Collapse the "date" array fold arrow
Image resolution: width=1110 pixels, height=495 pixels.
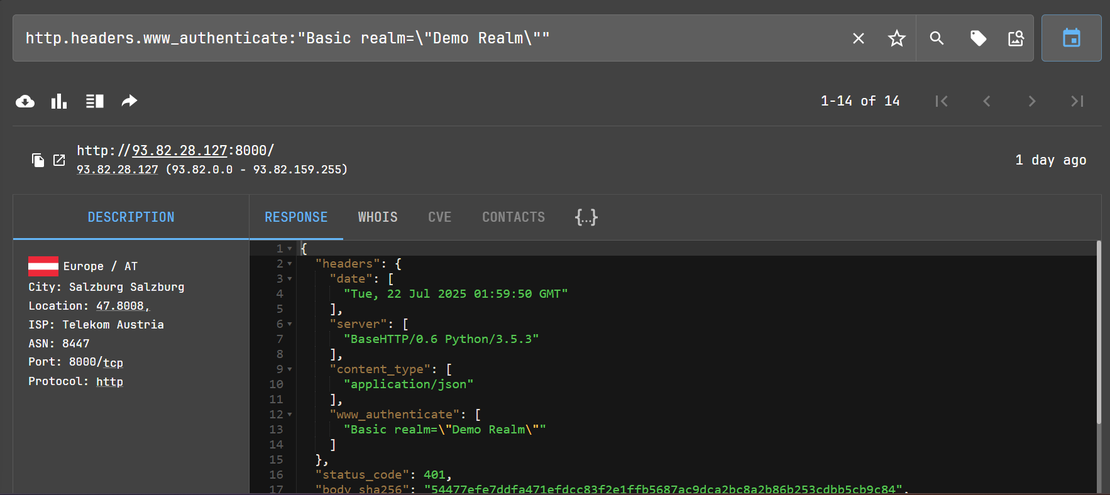(x=290, y=279)
